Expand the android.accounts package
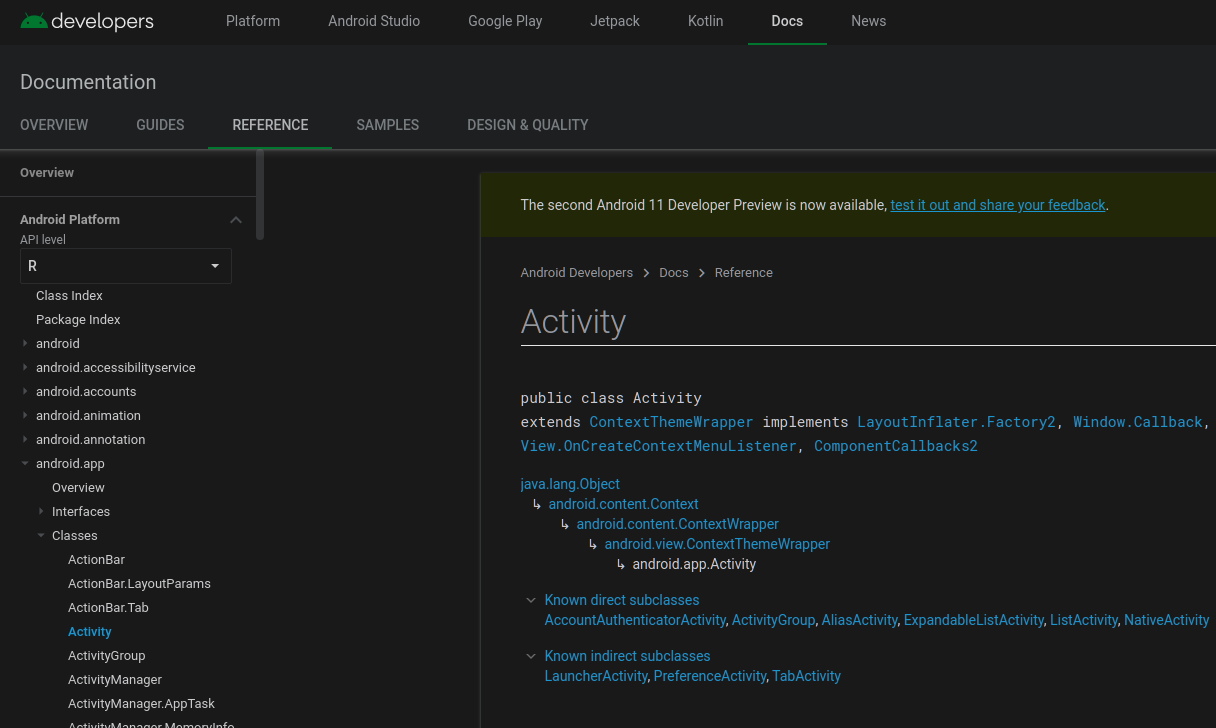1216x728 pixels. (25, 391)
